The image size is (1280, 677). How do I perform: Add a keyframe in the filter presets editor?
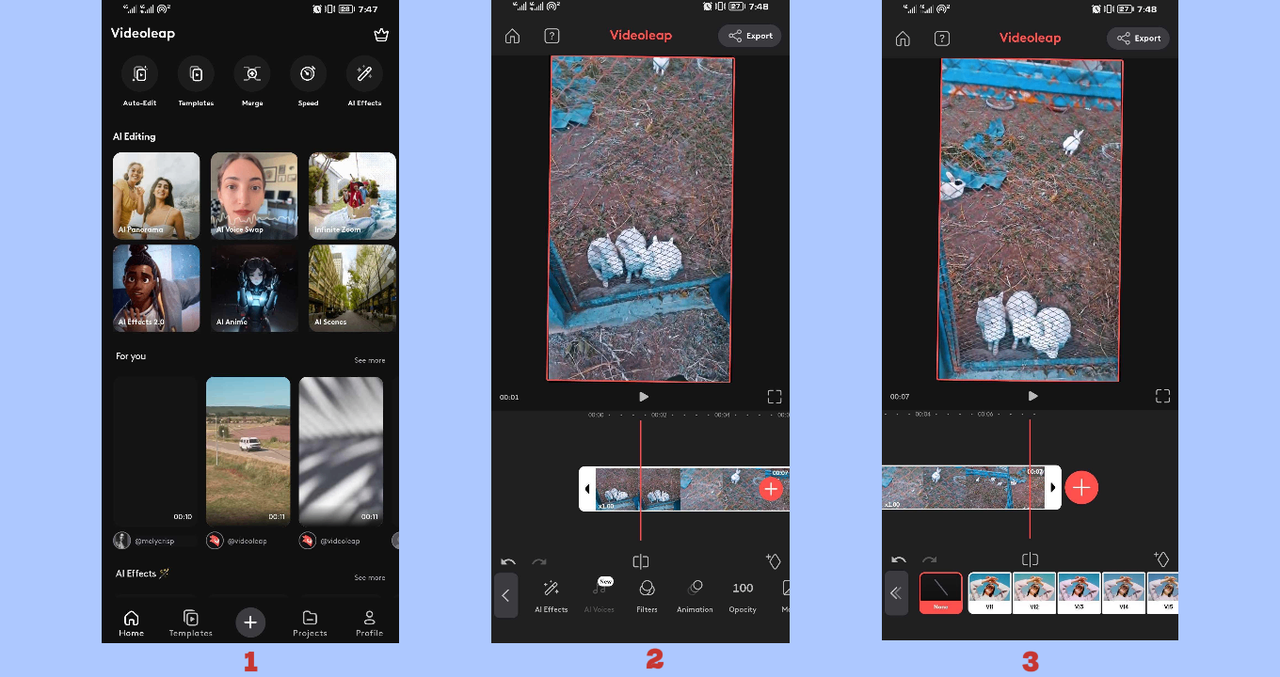pyautogui.click(x=1161, y=559)
